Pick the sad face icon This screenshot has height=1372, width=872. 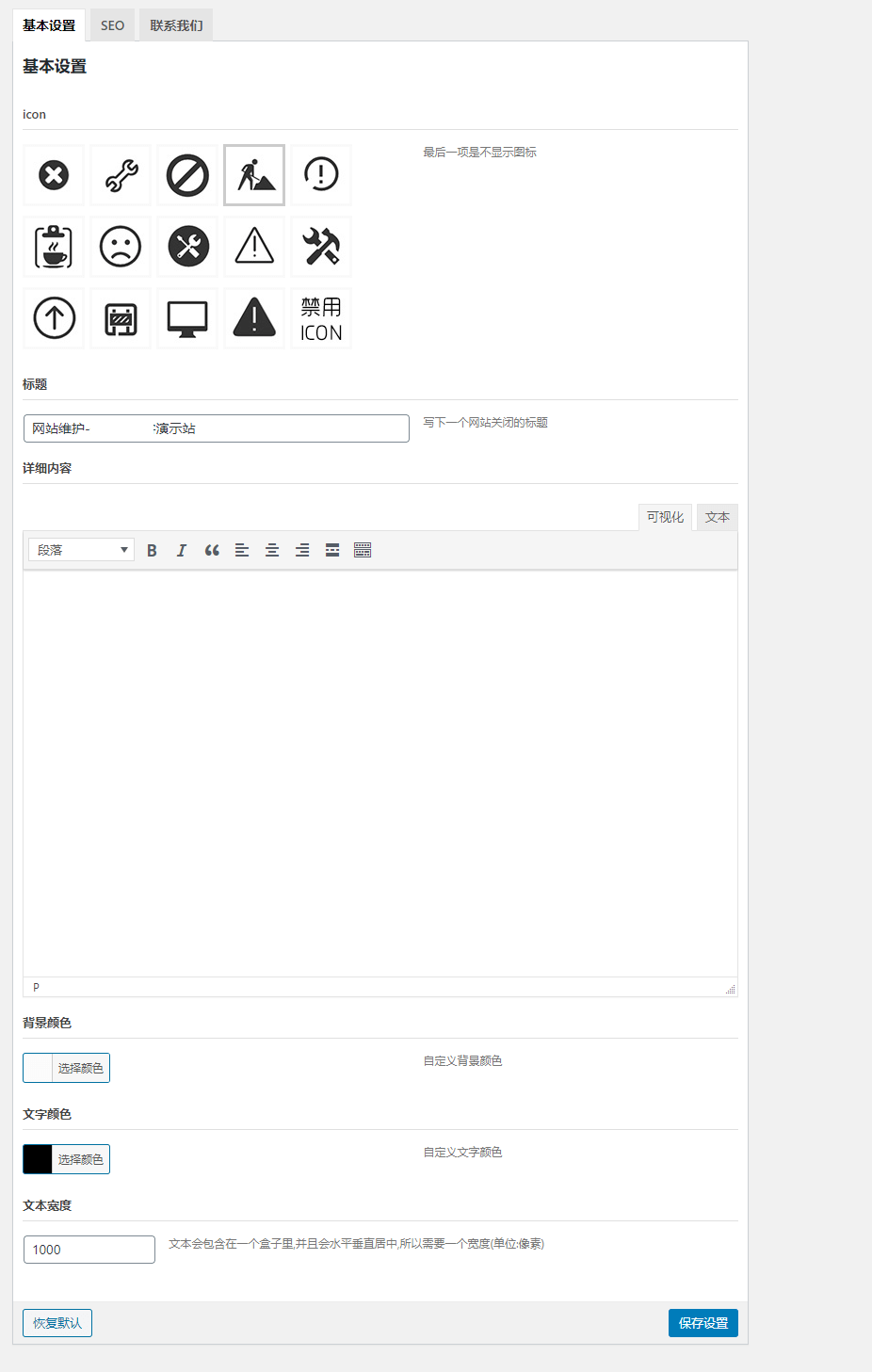(x=121, y=247)
